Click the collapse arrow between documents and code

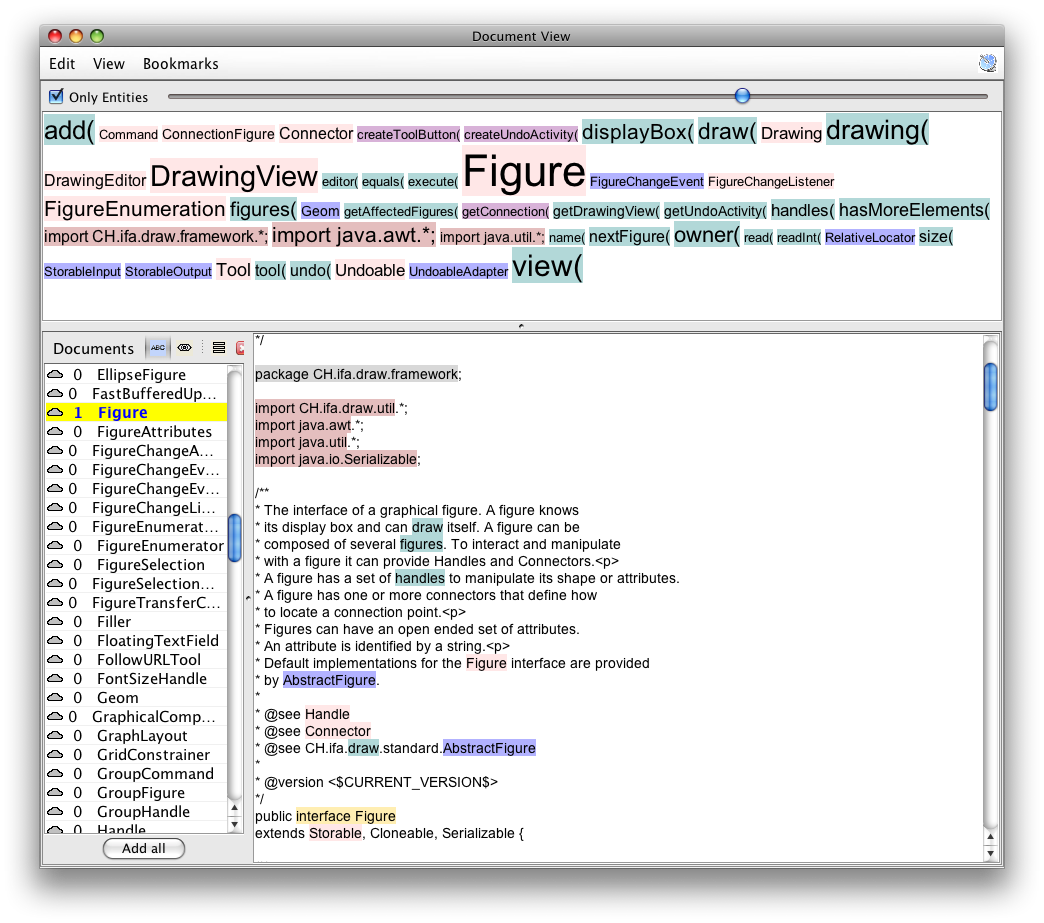[248, 598]
